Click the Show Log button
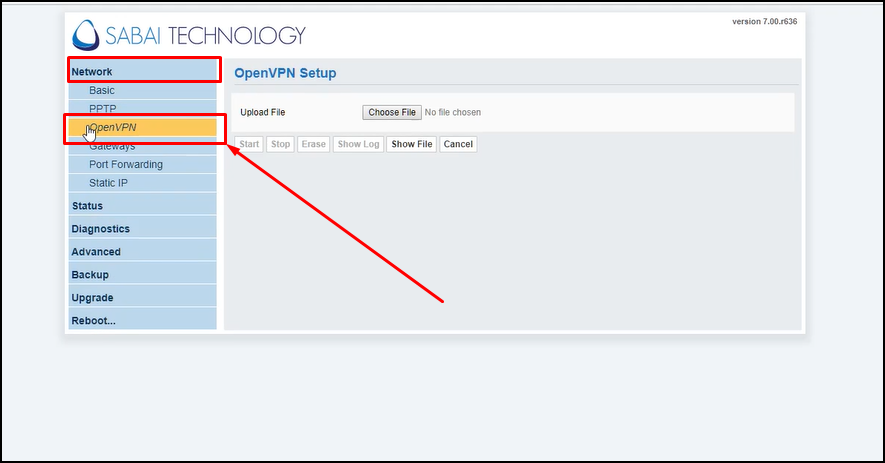 (358, 144)
